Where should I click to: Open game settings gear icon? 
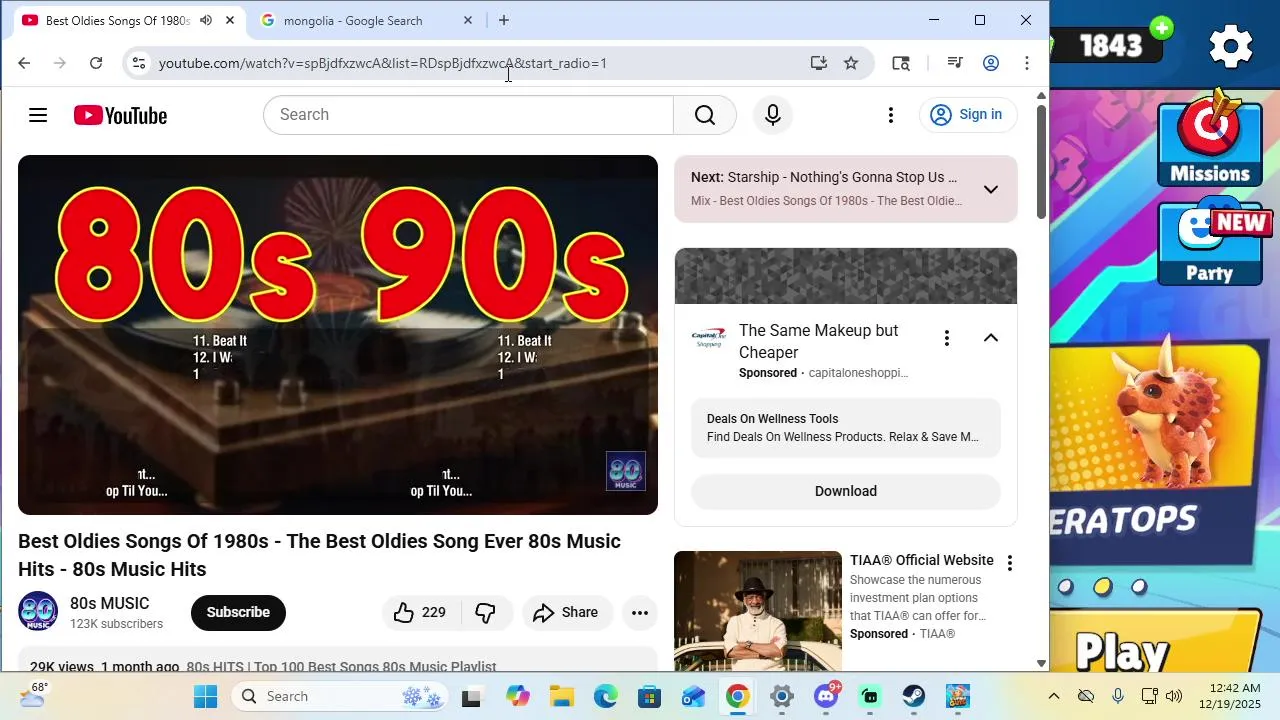coord(1231,46)
